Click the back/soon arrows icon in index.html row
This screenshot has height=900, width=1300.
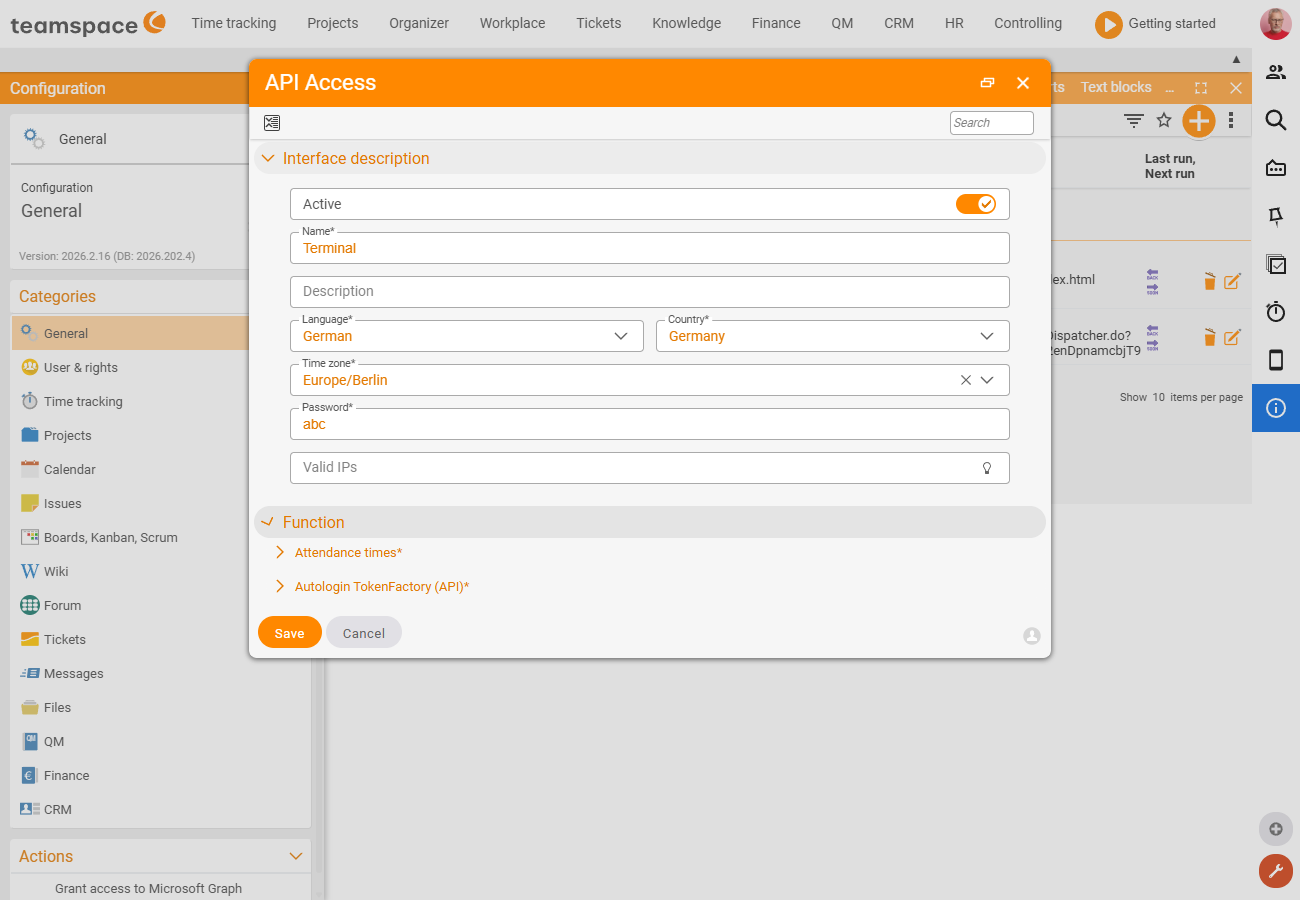coord(1152,281)
